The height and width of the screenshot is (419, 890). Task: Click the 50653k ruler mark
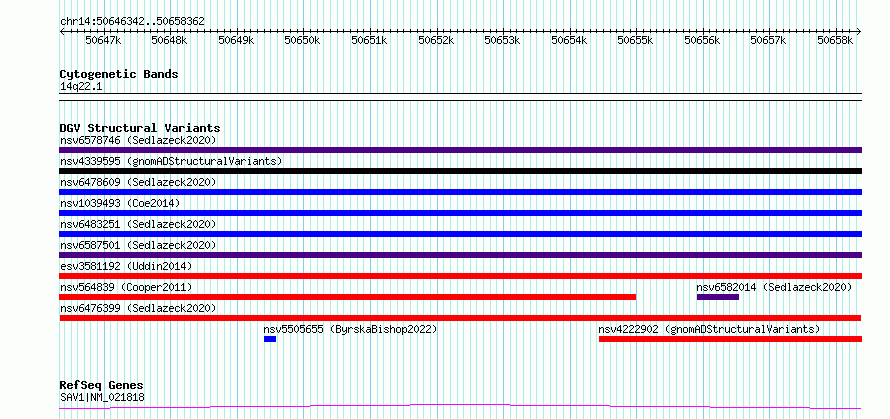coord(502,40)
